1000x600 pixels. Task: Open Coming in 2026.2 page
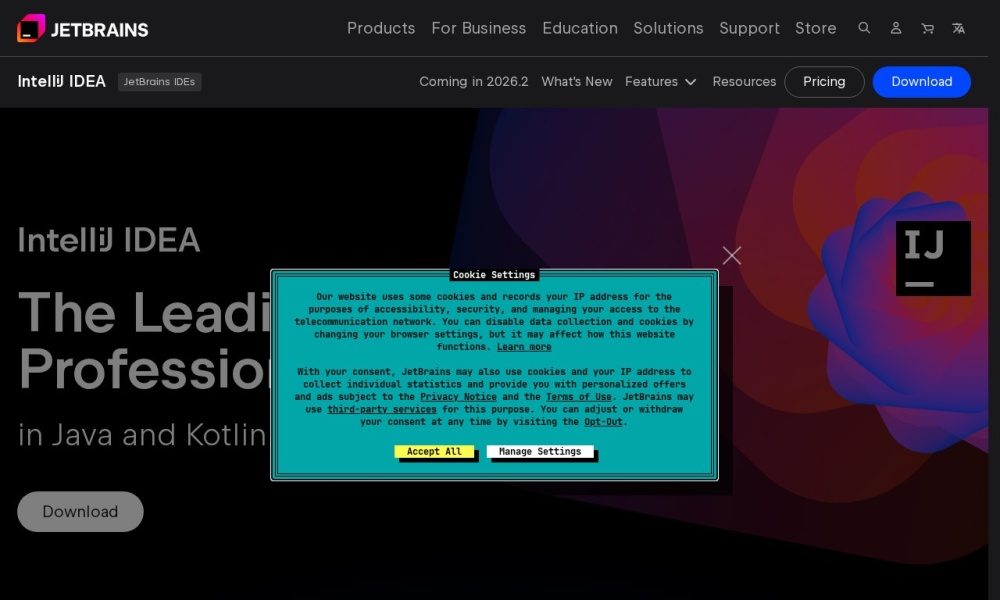click(473, 82)
